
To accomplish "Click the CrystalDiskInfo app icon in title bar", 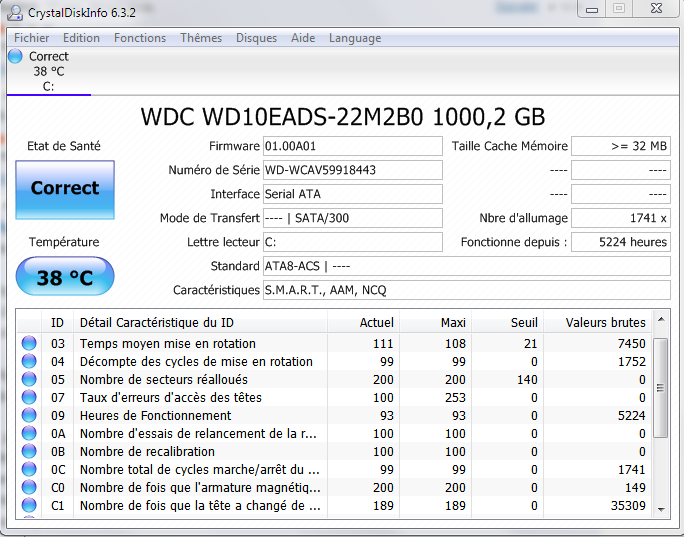I will (14, 13).
